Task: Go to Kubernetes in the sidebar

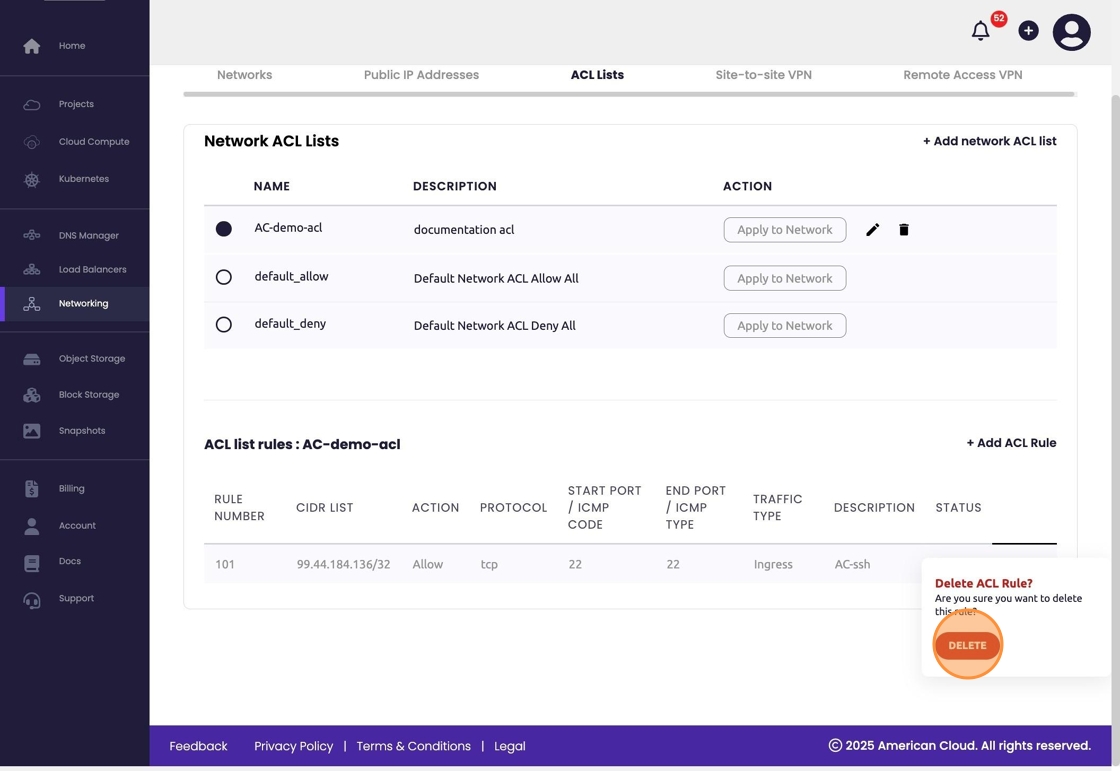Action: (x=83, y=179)
